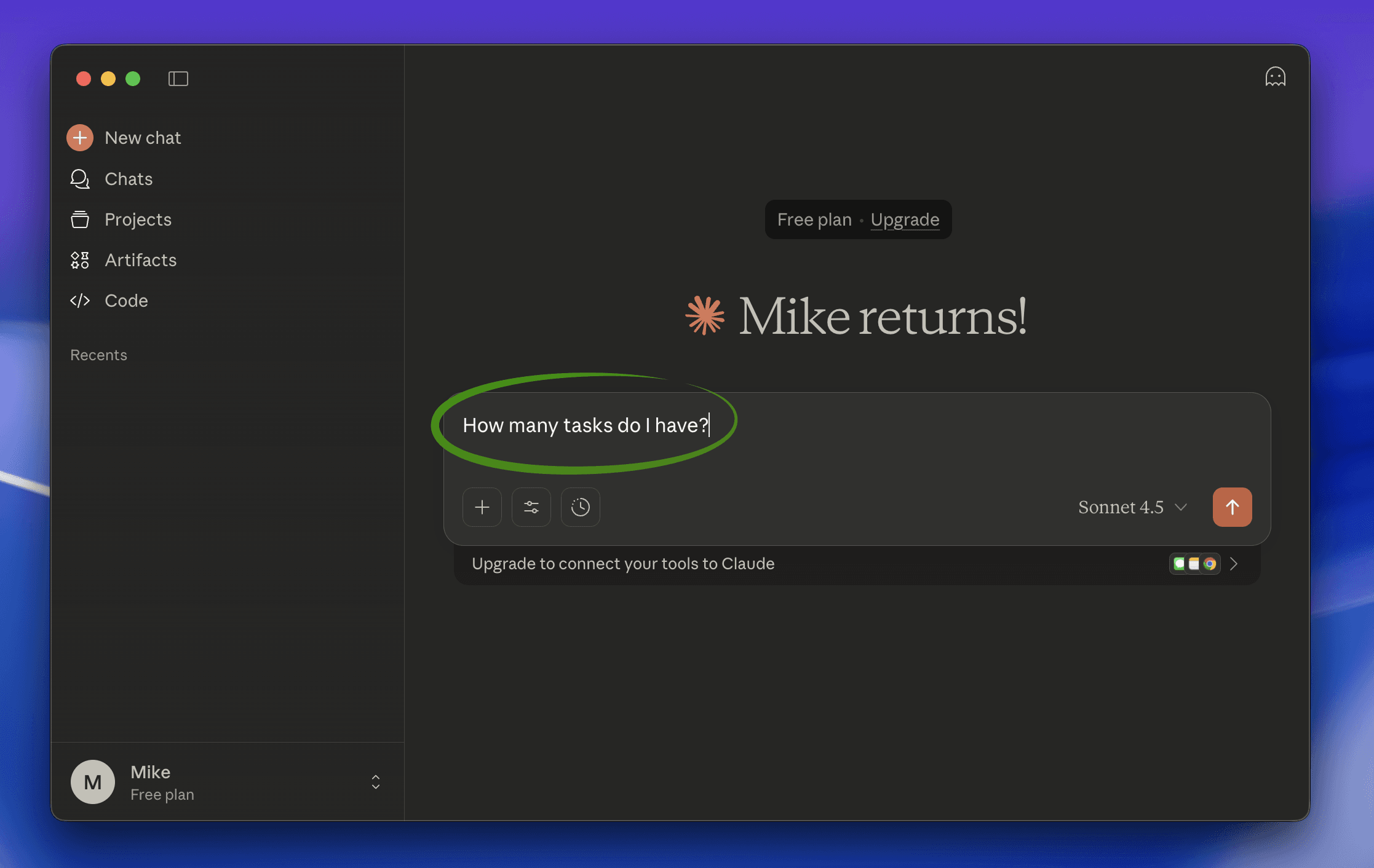Send message with orange arrow button
The width and height of the screenshot is (1374, 868).
1232,507
